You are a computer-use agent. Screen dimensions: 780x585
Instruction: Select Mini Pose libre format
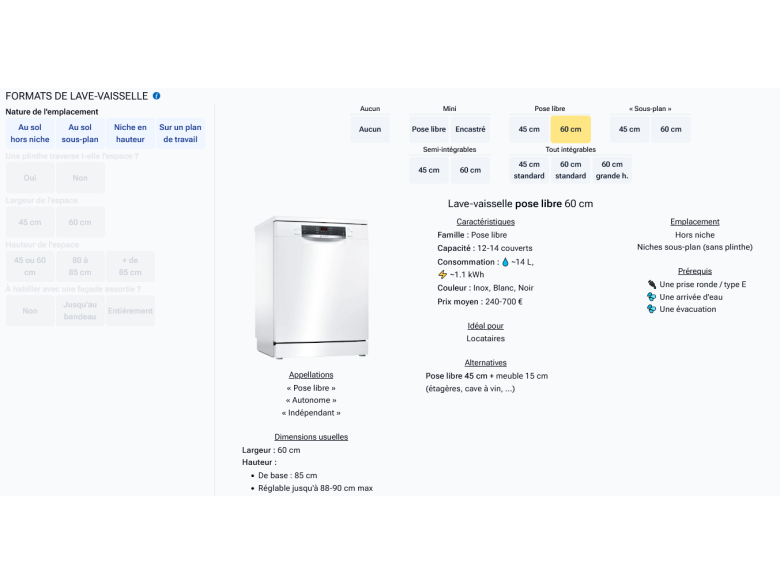point(429,129)
